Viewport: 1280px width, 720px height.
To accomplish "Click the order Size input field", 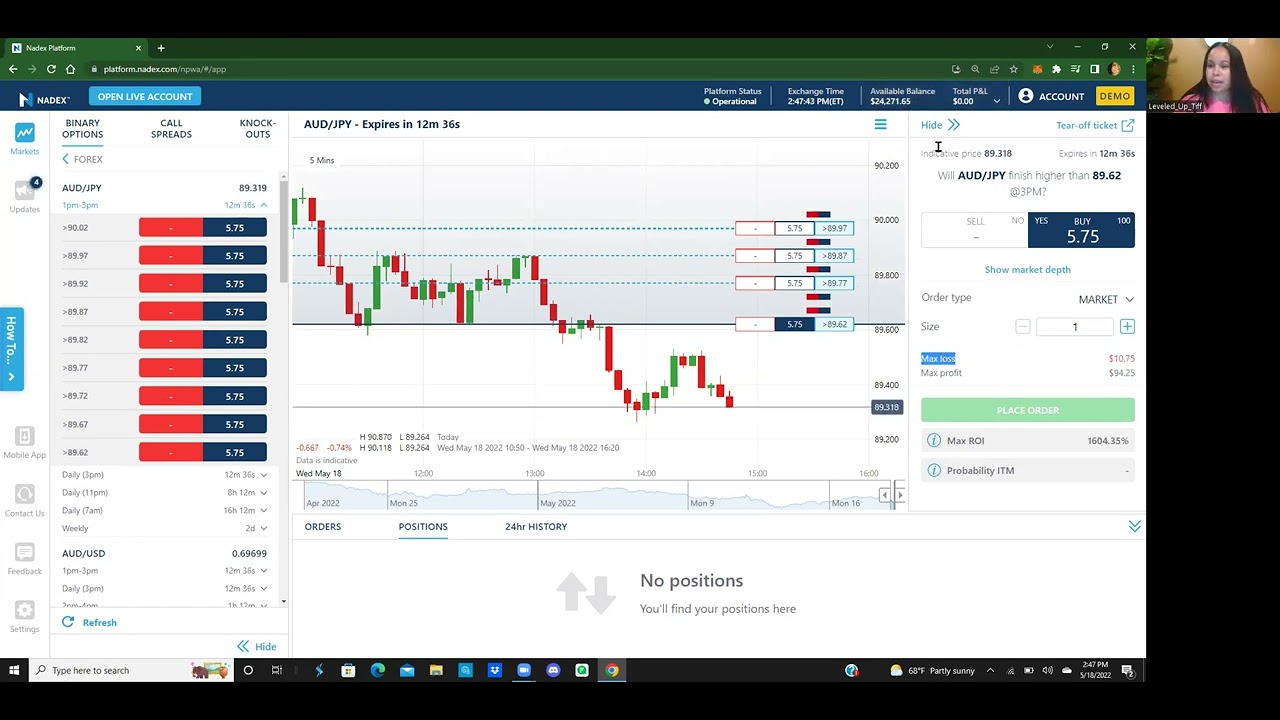I will pyautogui.click(x=1075, y=327).
